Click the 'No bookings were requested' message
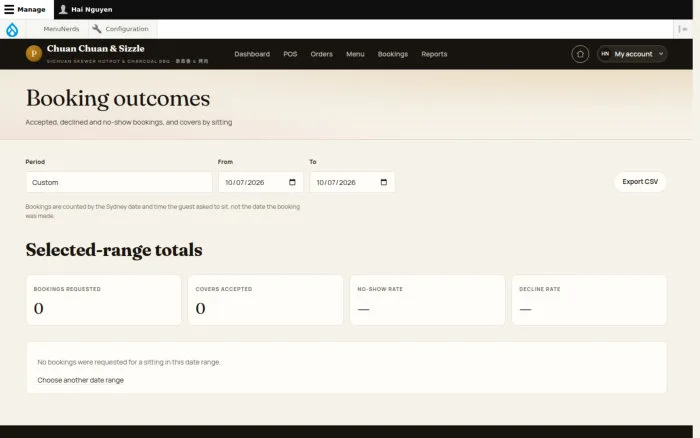This screenshot has height=438, width=700. [x=129, y=362]
